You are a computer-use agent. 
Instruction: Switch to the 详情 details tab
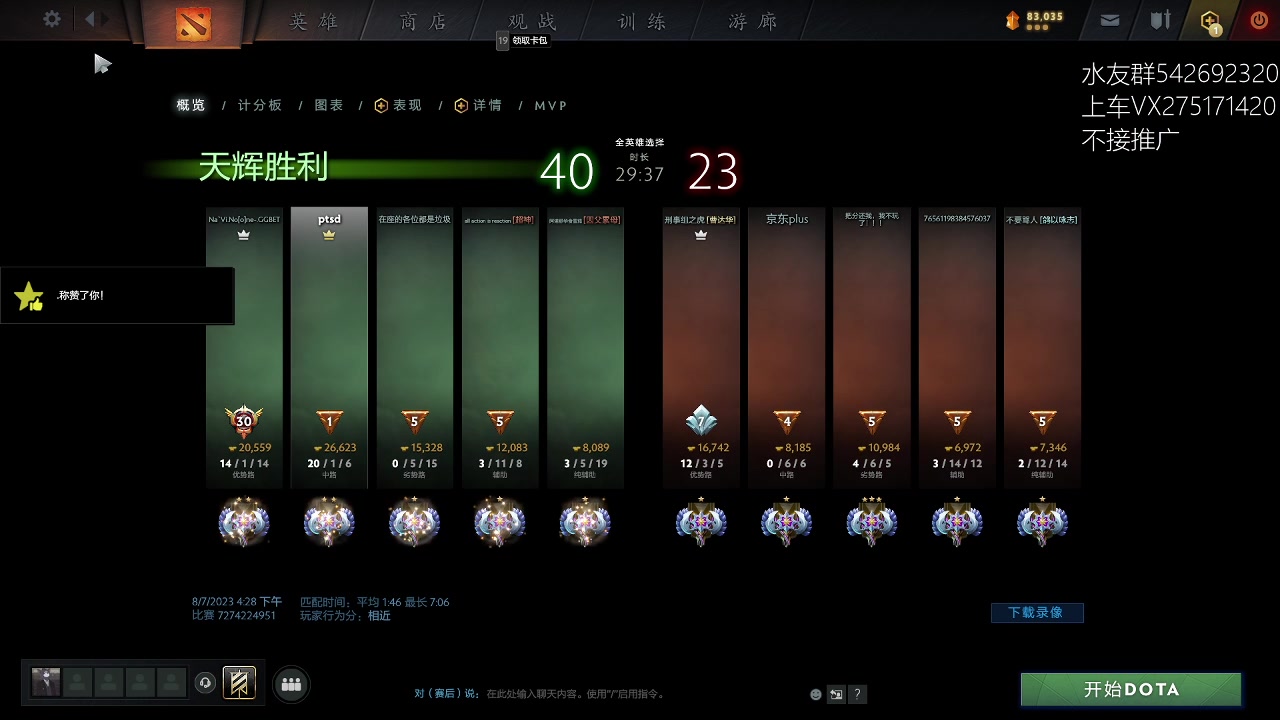(478, 105)
